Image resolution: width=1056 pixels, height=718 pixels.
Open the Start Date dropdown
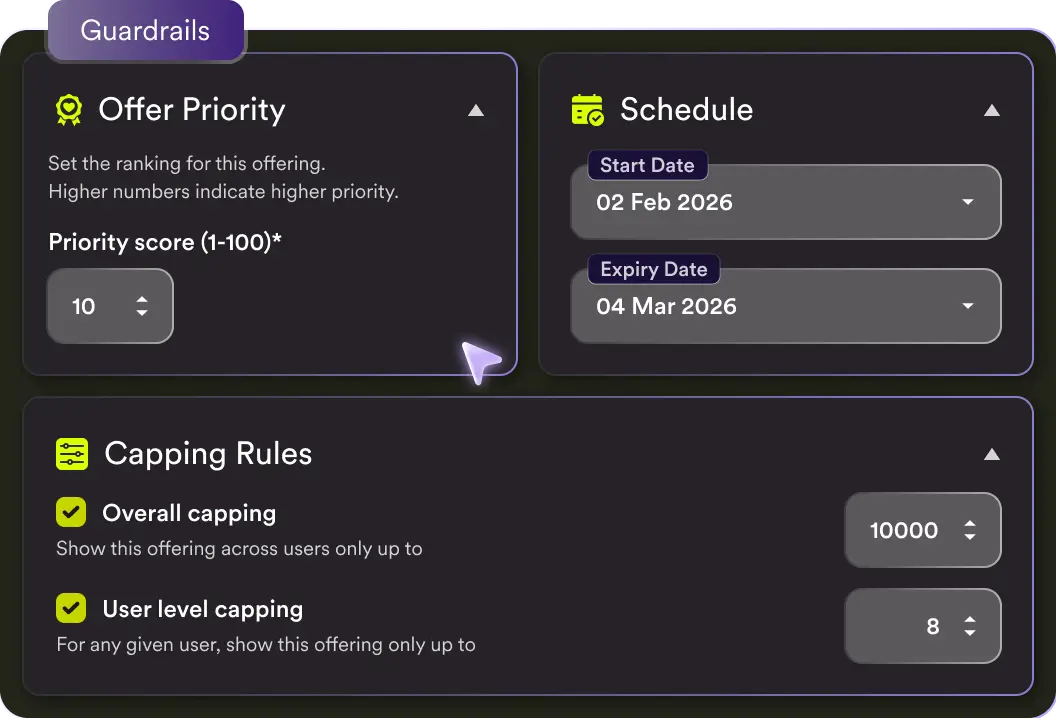pos(967,202)
